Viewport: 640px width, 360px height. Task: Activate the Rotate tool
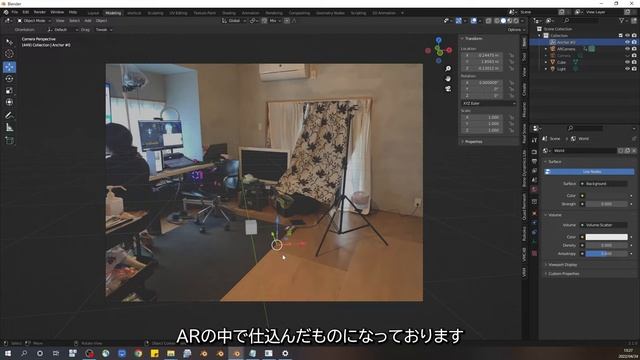[x=9, y=79]
